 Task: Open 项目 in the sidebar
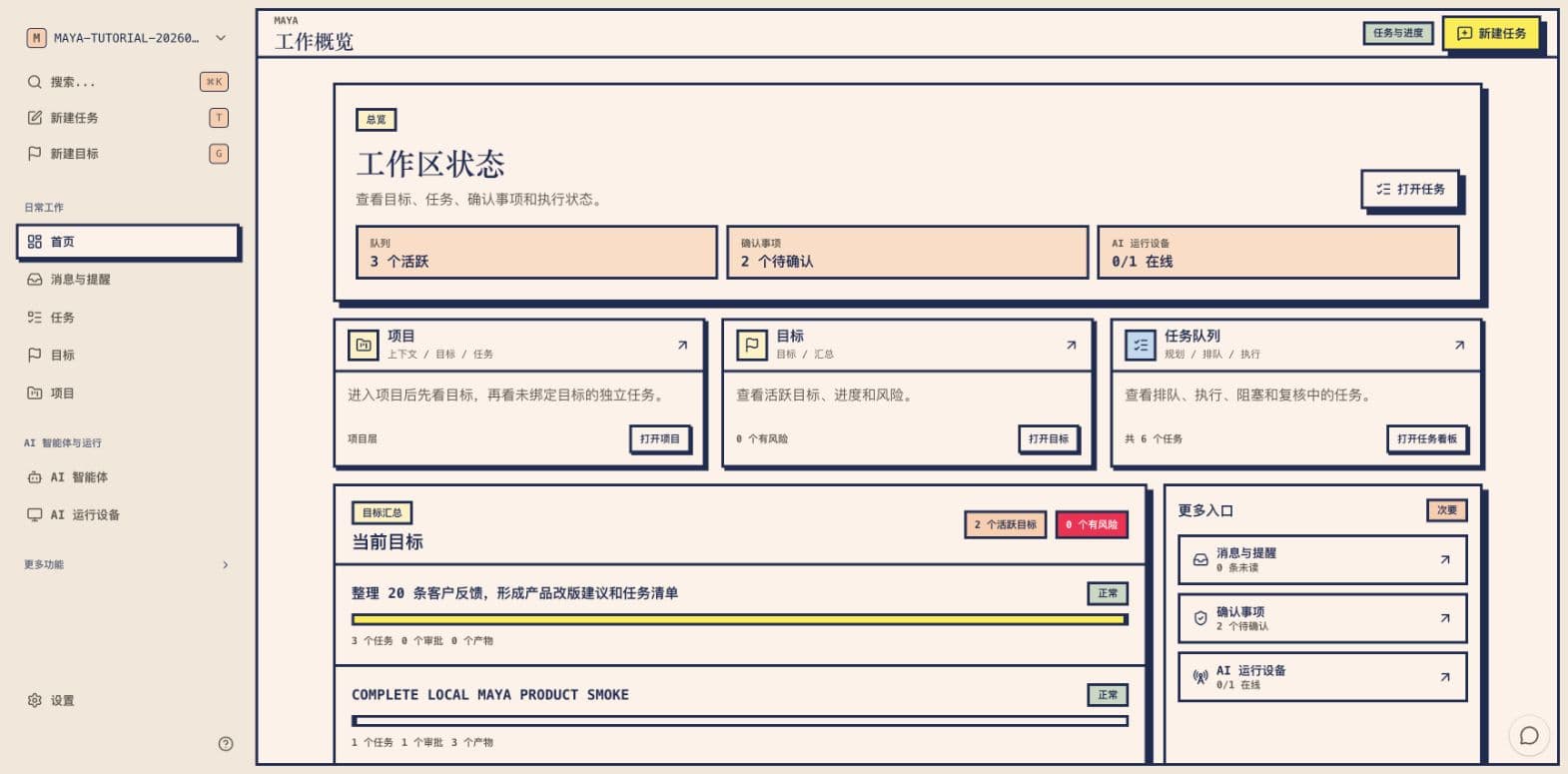point(128,392)
